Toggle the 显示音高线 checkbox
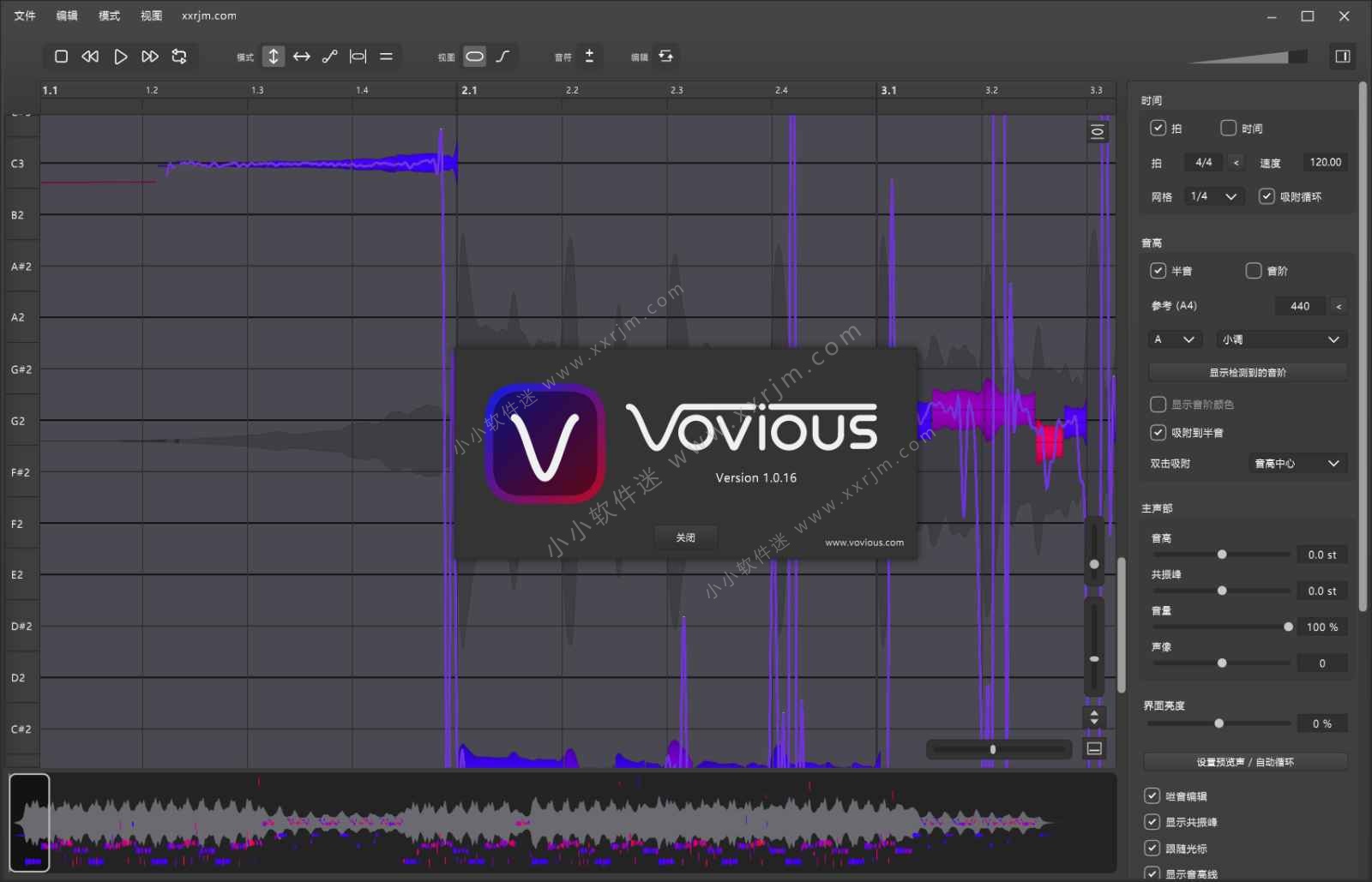1372x882 pixels. (x=1152, y=873)
